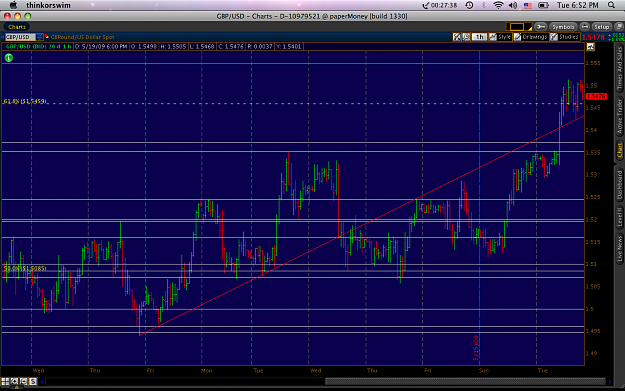The height and width of the screenshot is (391, 625).
Task: Click the window menu icon right of Setup
Action: (620, 27)
